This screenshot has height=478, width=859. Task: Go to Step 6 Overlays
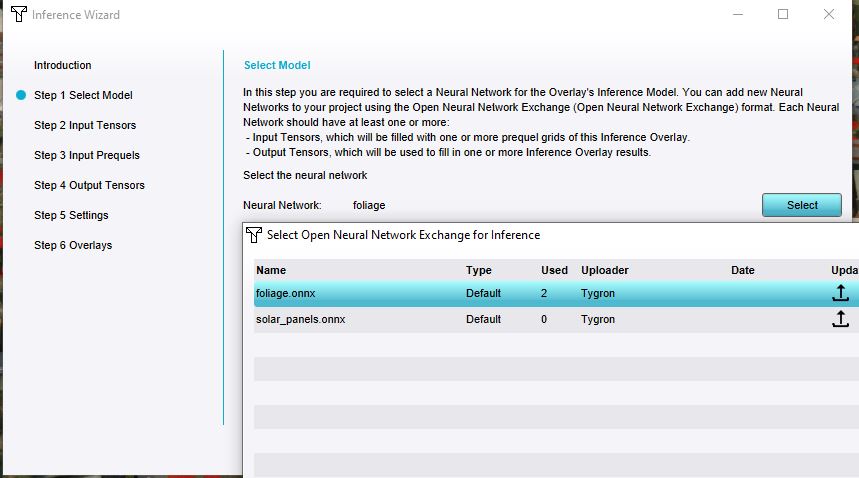point(73,245)
